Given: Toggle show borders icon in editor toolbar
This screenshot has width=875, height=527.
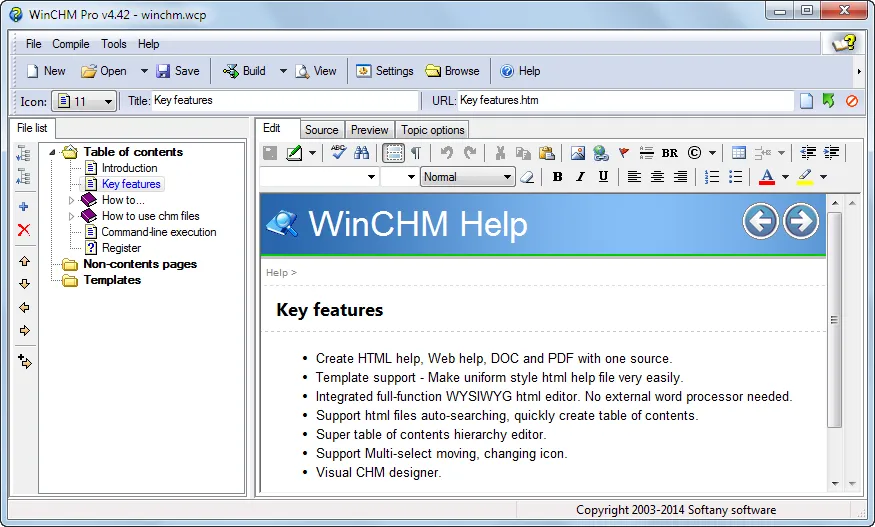Looking at the screenshot, I should [393, 152].
